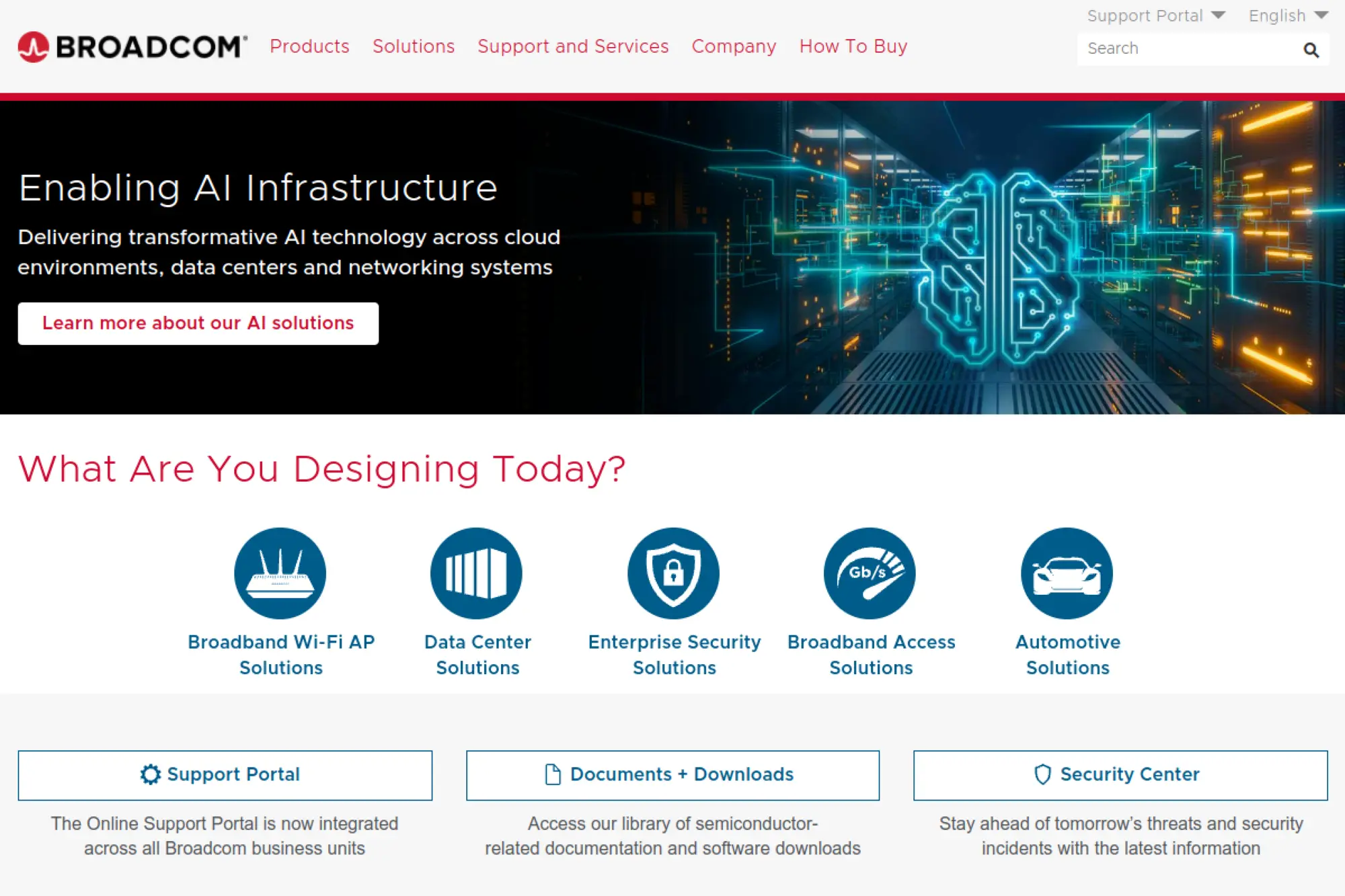Click Learn more about our AI solutions
Viewport: 1345px width, 896px height.
198,323
